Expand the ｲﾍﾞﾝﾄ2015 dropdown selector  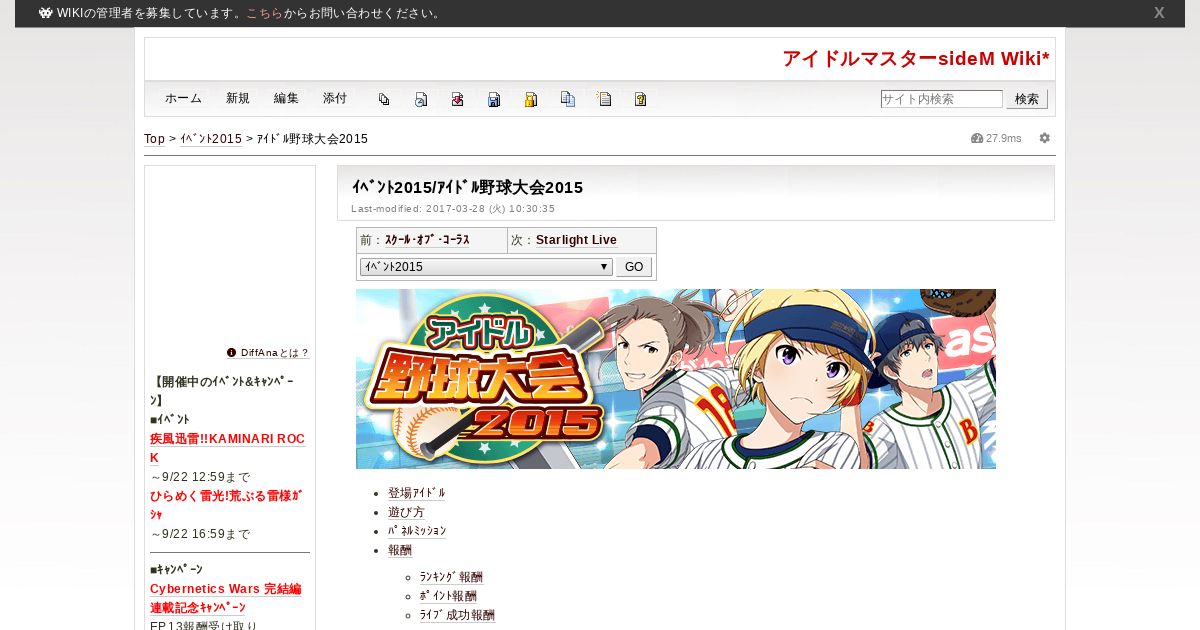(486, 267)
